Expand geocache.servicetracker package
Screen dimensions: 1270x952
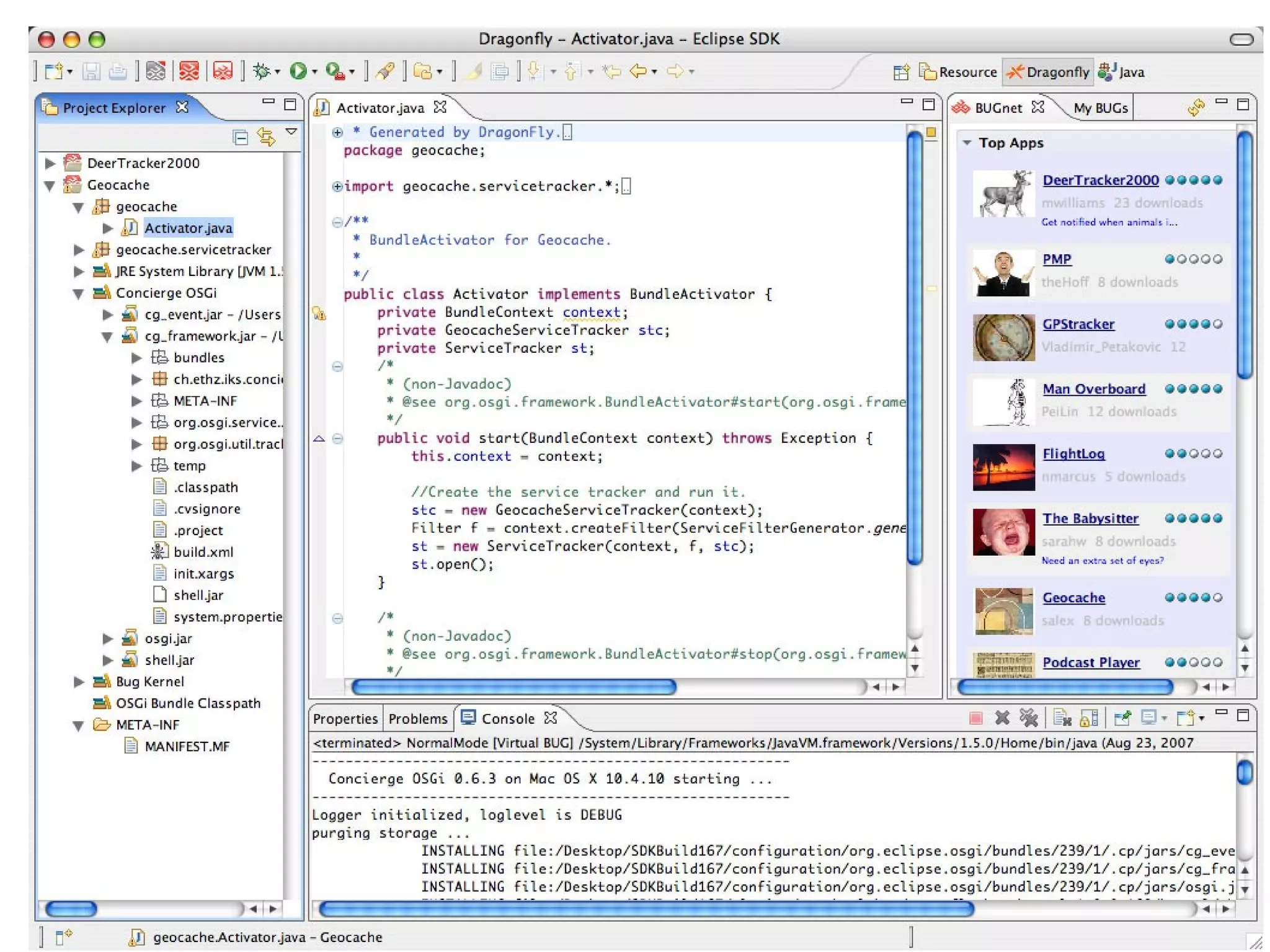coord(79,250)
